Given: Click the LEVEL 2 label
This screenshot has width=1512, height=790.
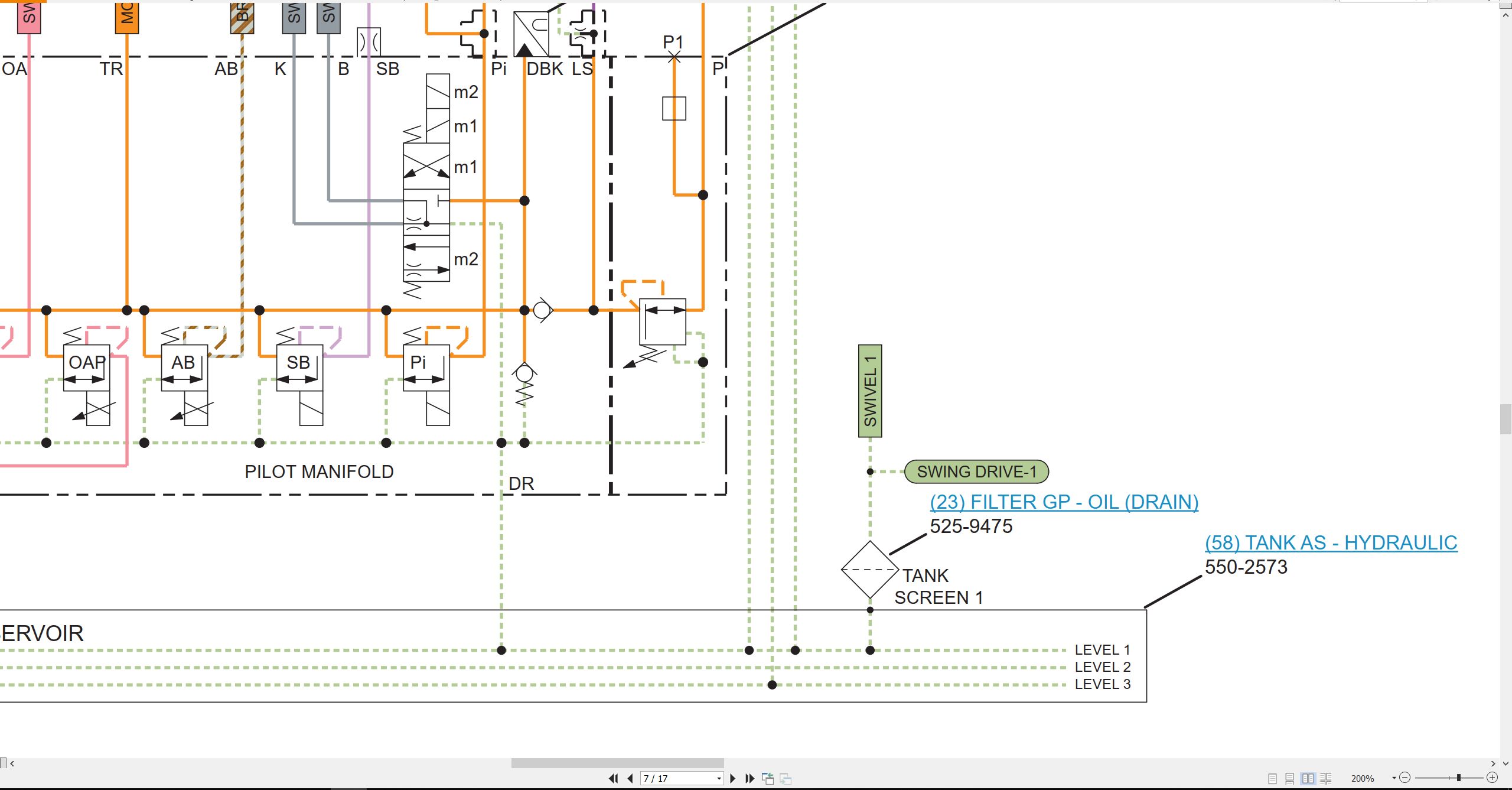Looking at the screenshot, I should (x=1102, y=667).
